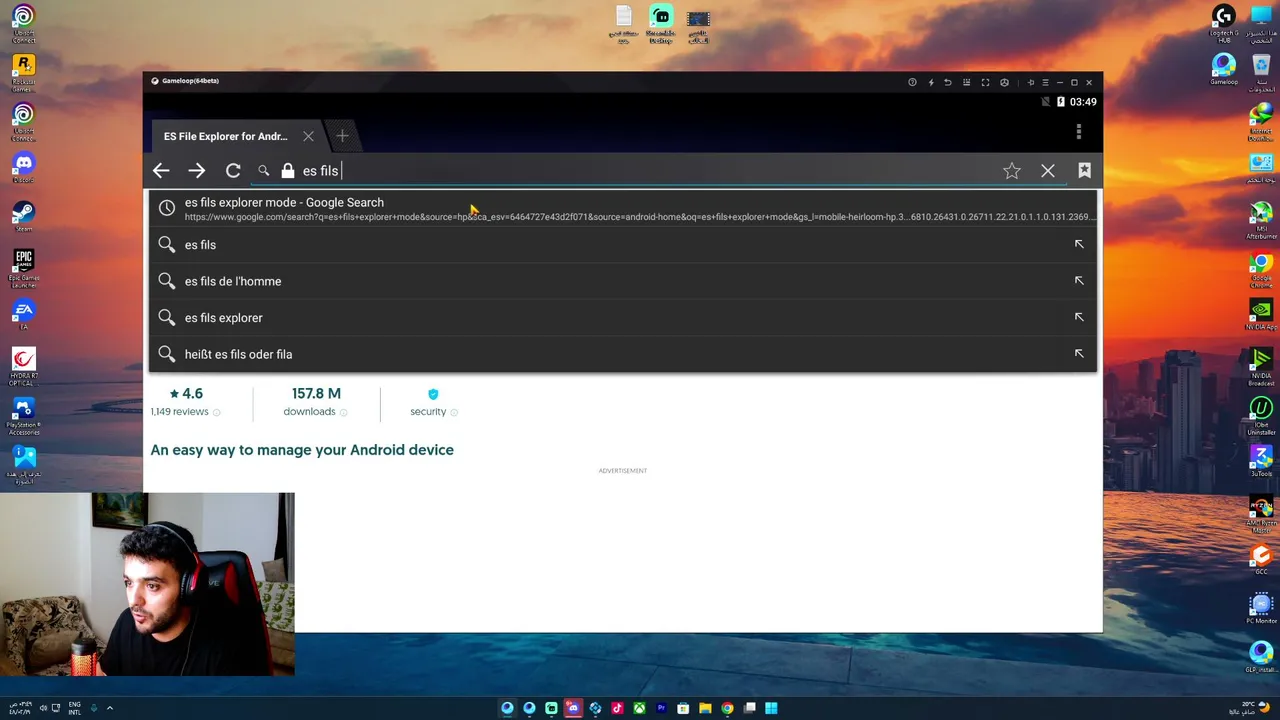Viewport: 1280px width, 720px height.
Task: Bookmark this page with the star icon
Action: pyautogui.click(x=1012, y=171)
